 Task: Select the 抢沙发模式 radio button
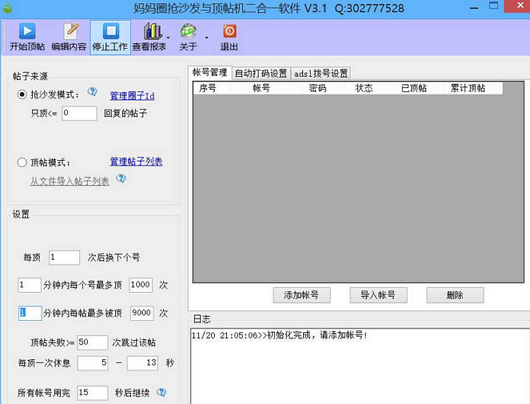[x=22, y=94]
